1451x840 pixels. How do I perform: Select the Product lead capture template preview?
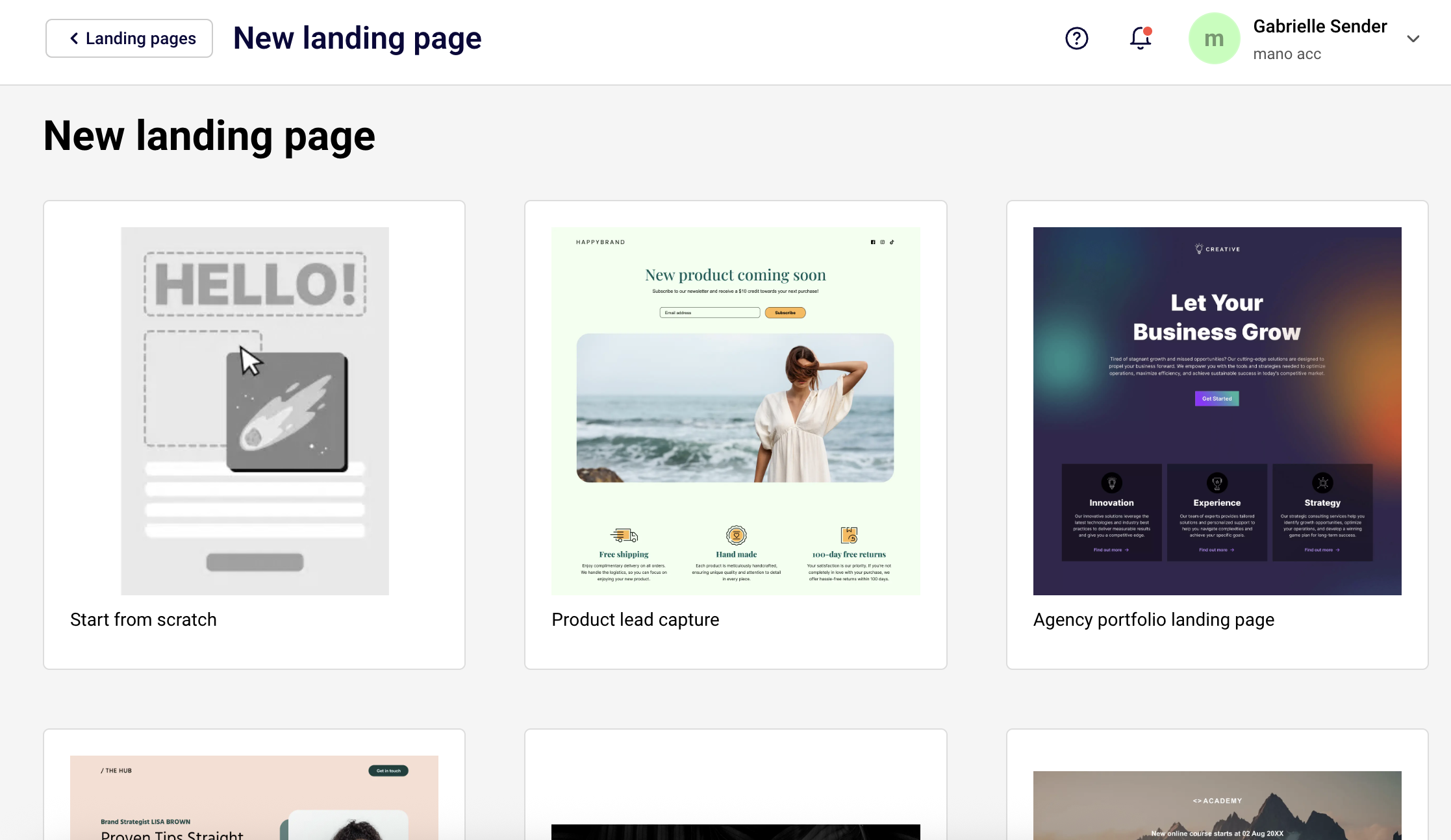[x=735, y=410]
